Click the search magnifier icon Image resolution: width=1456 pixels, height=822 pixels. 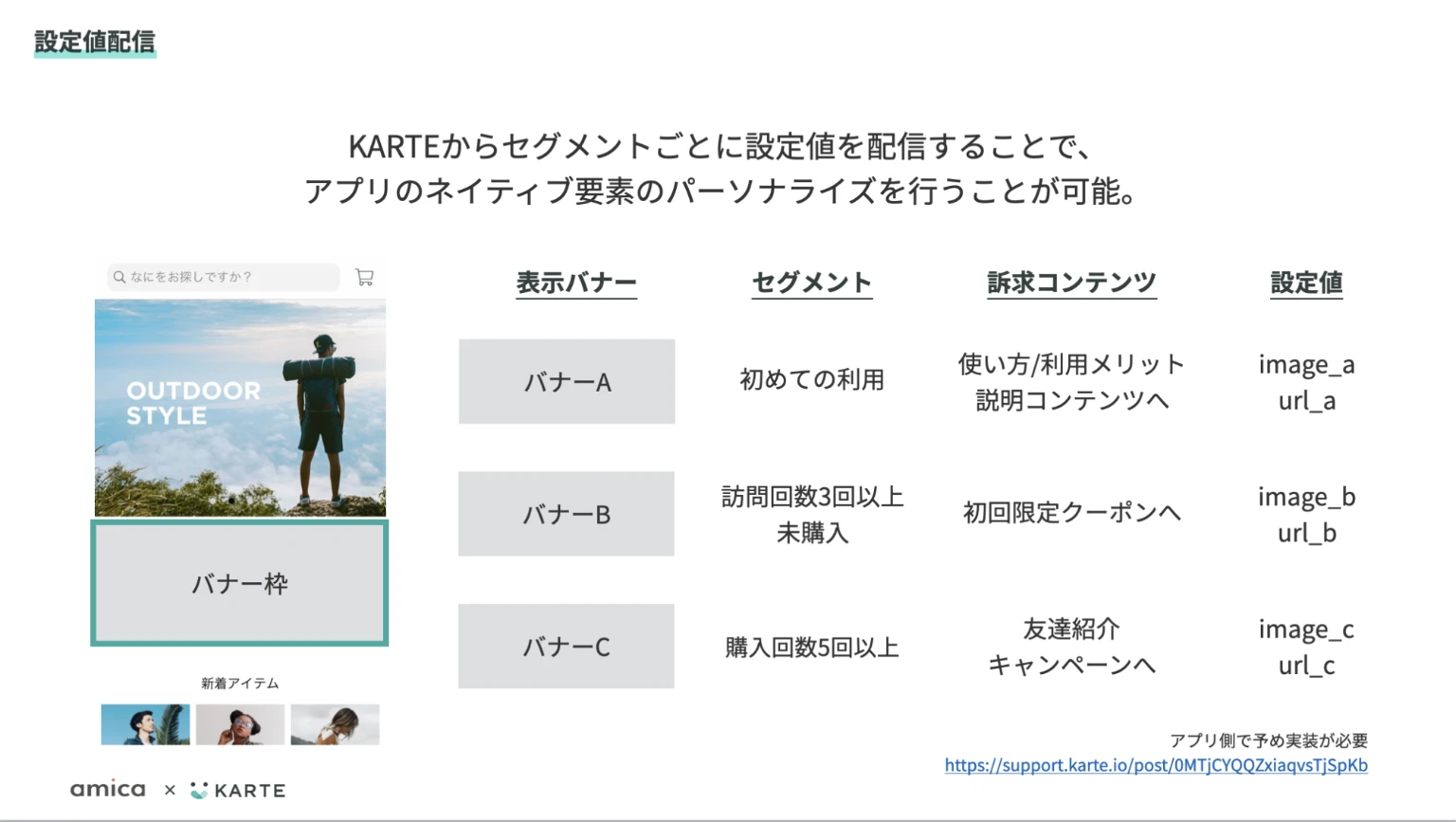(119, 277)
